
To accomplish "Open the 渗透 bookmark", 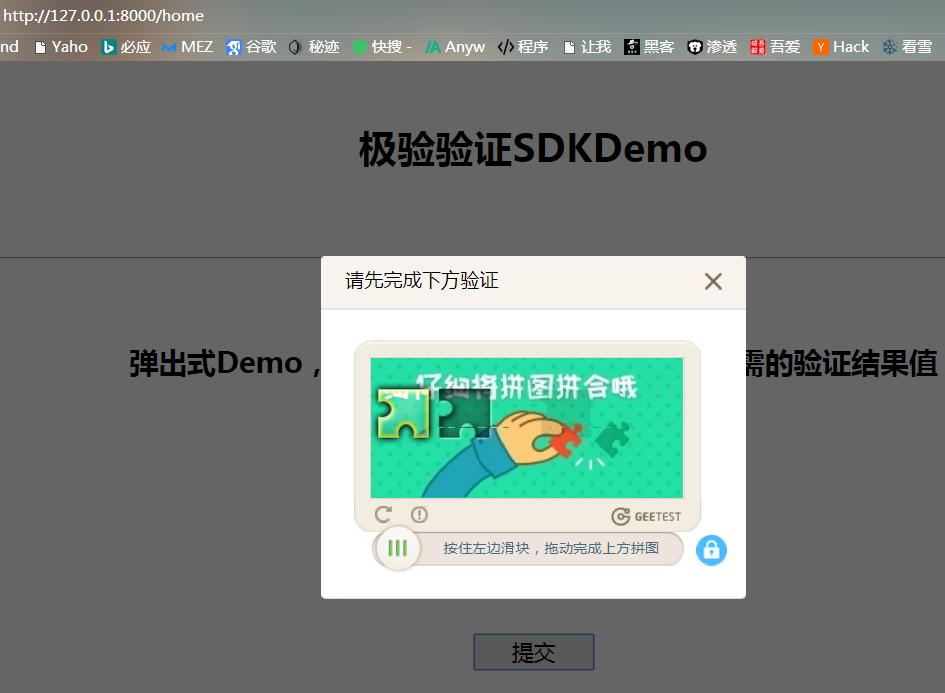I will [x=712, y=47].
